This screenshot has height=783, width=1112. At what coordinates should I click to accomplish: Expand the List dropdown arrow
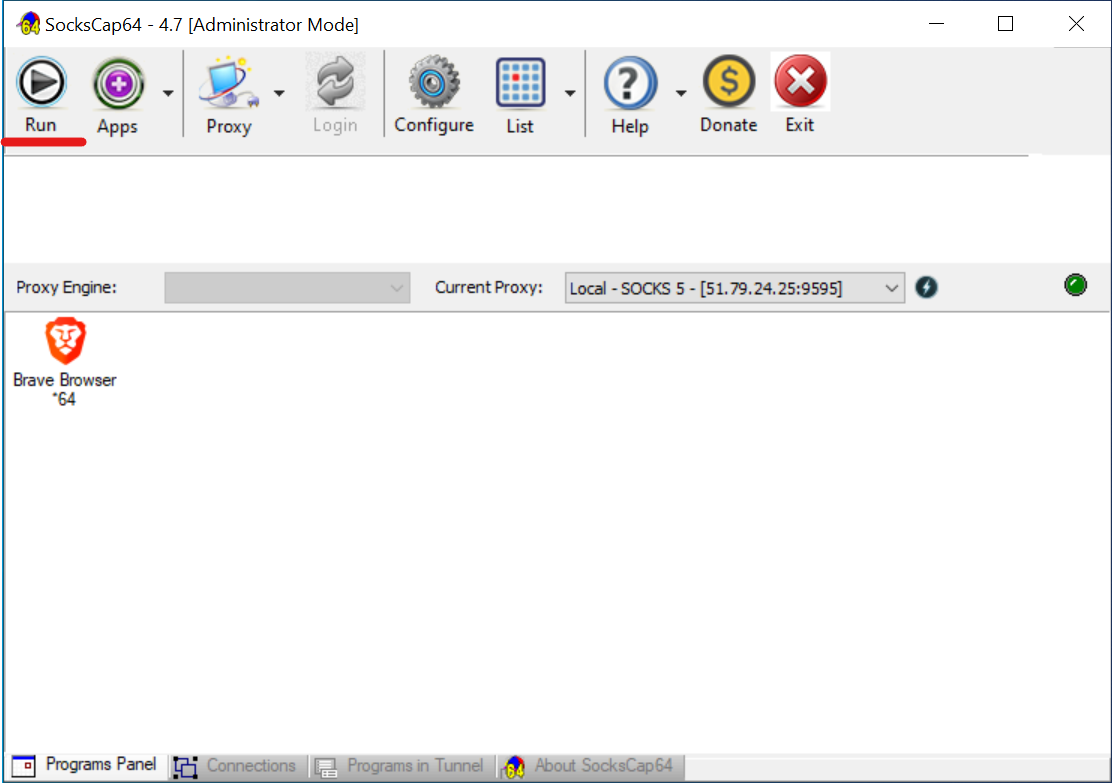(570, 93)
